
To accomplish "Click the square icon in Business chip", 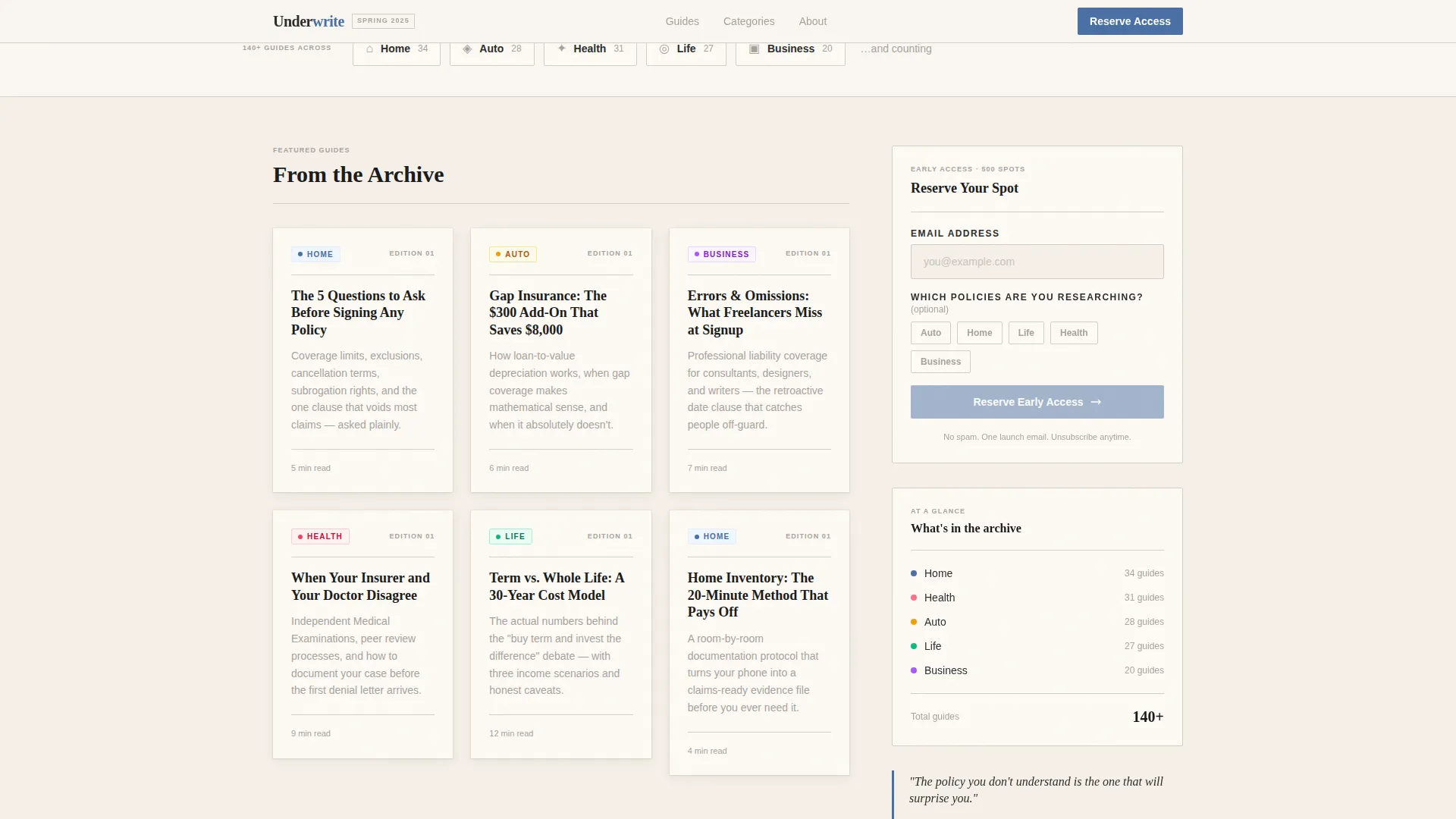I will tap(755, 49).
